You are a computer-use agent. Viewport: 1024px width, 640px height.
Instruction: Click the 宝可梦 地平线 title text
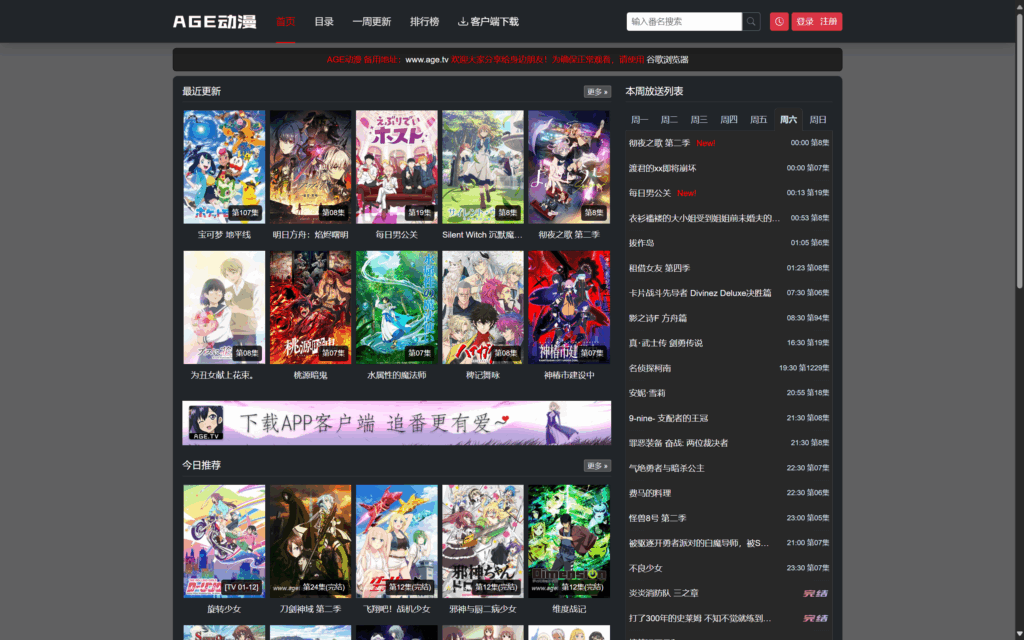[x=224, y=235]
